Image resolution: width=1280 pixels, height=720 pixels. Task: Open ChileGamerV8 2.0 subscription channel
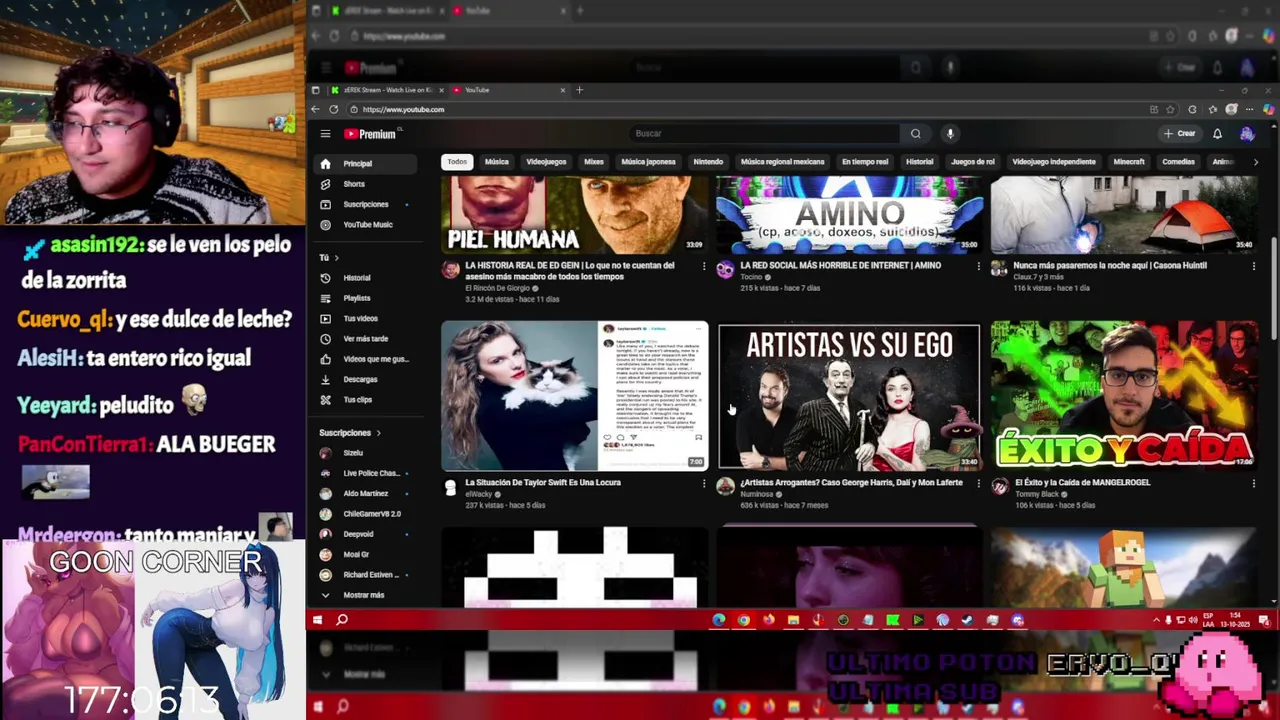point(364,514)
